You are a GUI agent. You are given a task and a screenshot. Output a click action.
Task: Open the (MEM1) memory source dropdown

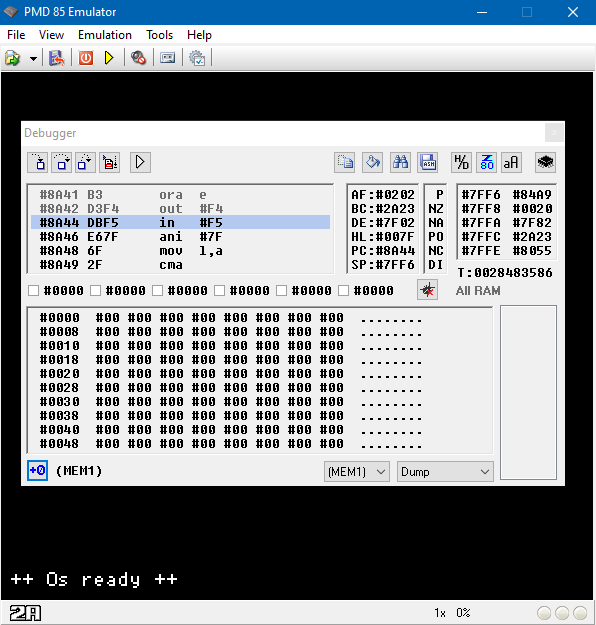357,472
